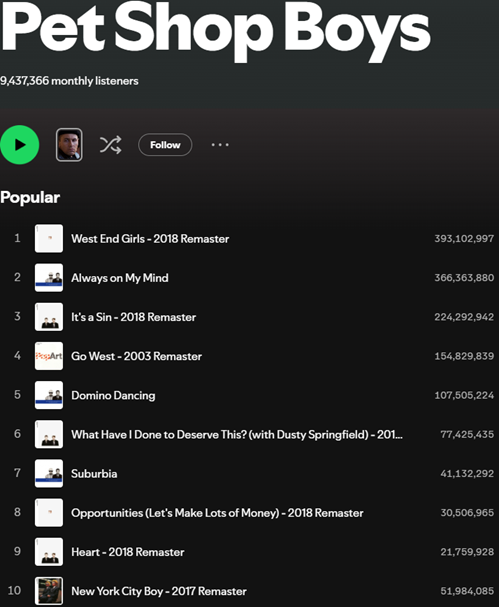This screenshot has height=607, width=499.
Task: Open Opportunities (Let's Make Lots of Money)
Action: pos(217,513)
